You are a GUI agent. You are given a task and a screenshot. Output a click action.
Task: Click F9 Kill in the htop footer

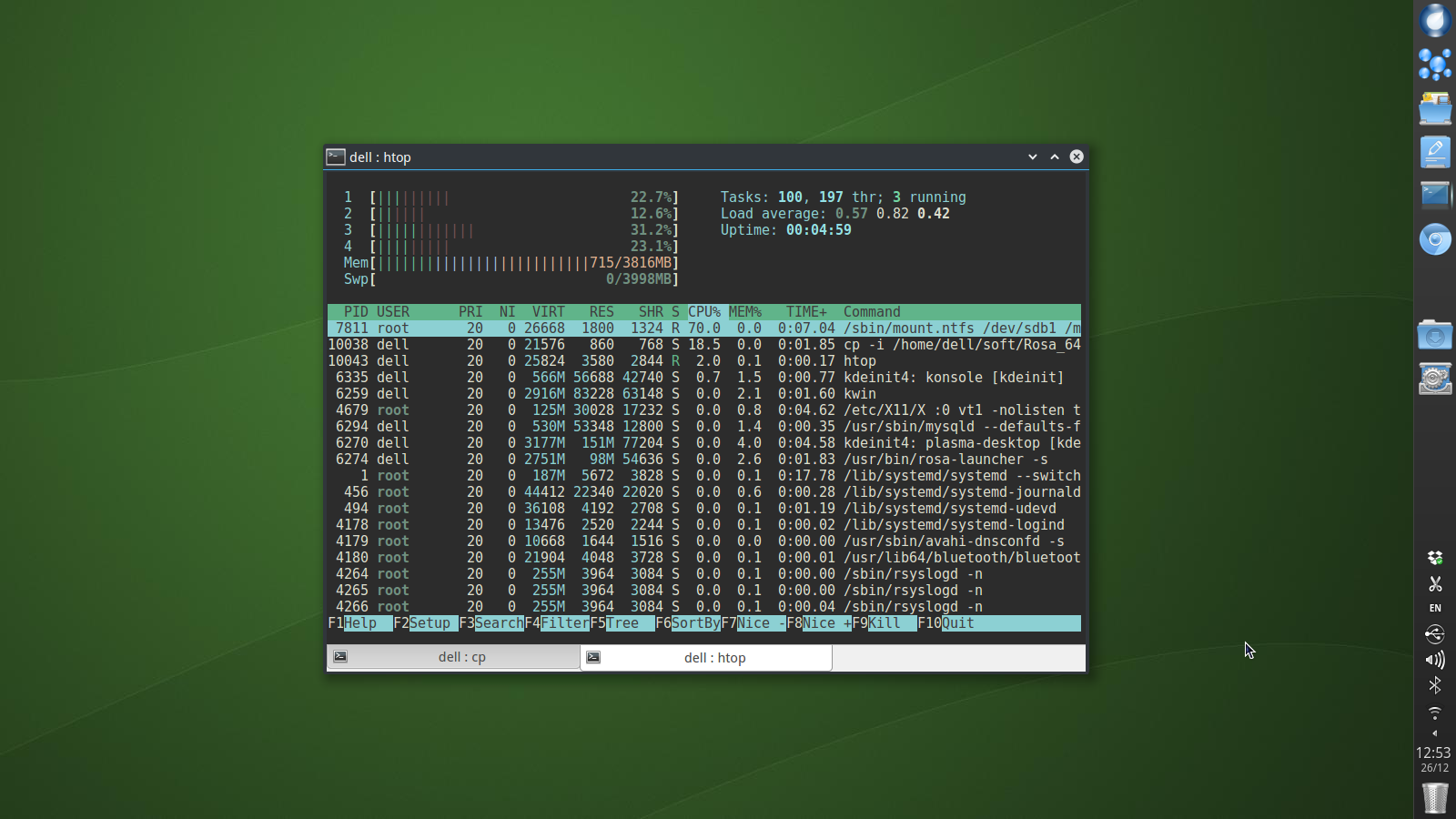(x=885, y=623)
